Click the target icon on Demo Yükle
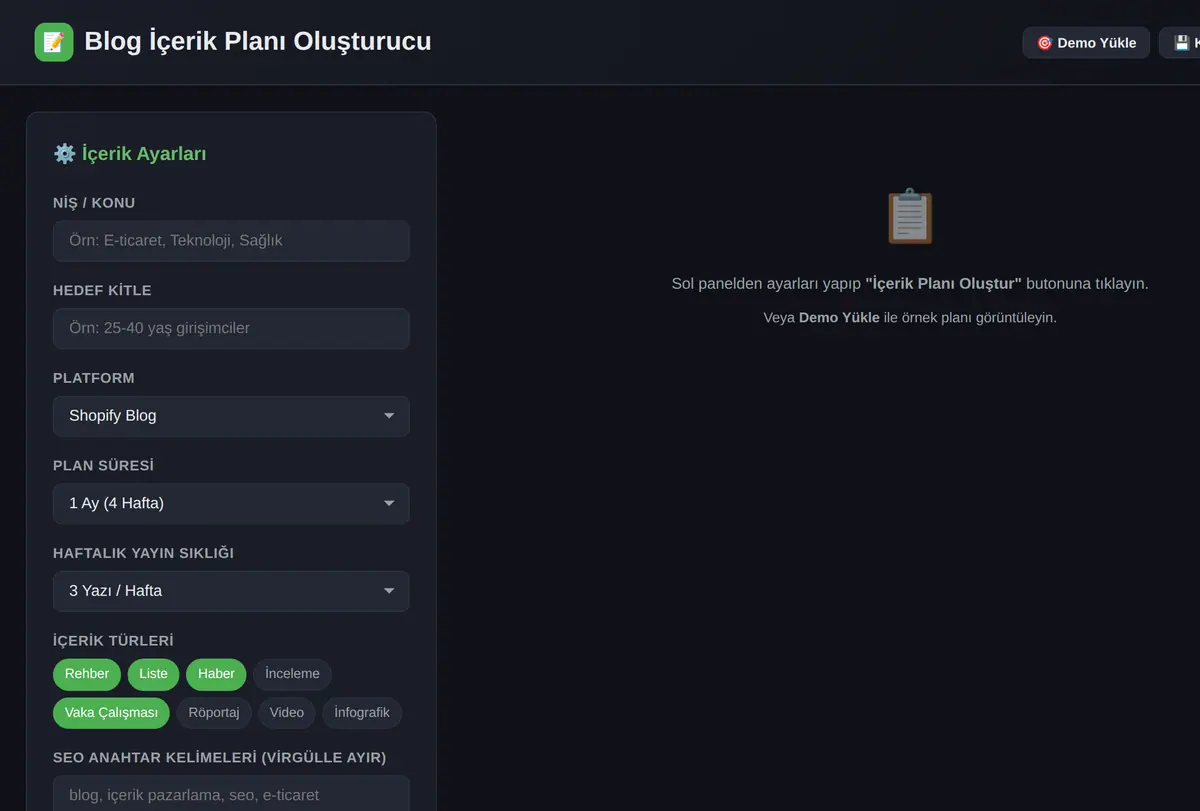The image size is (1200, 811). [1044, 43]
